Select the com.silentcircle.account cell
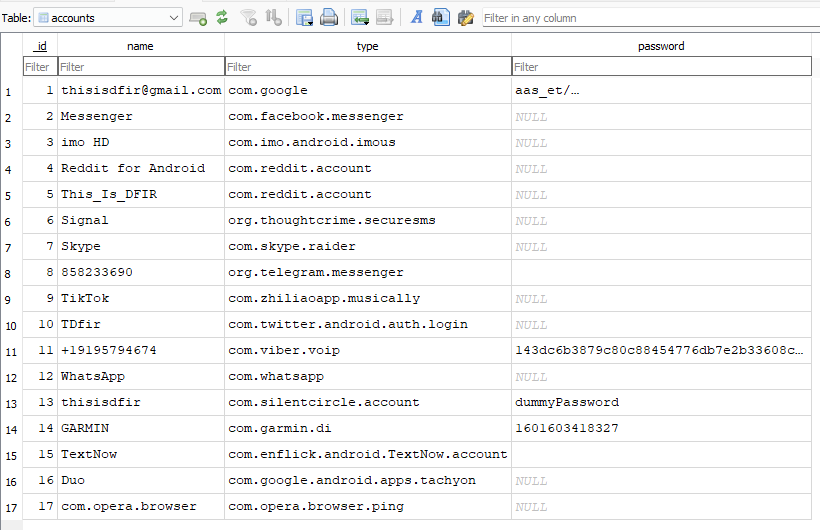This screenshot has height=530, width=820. (368, 402)
